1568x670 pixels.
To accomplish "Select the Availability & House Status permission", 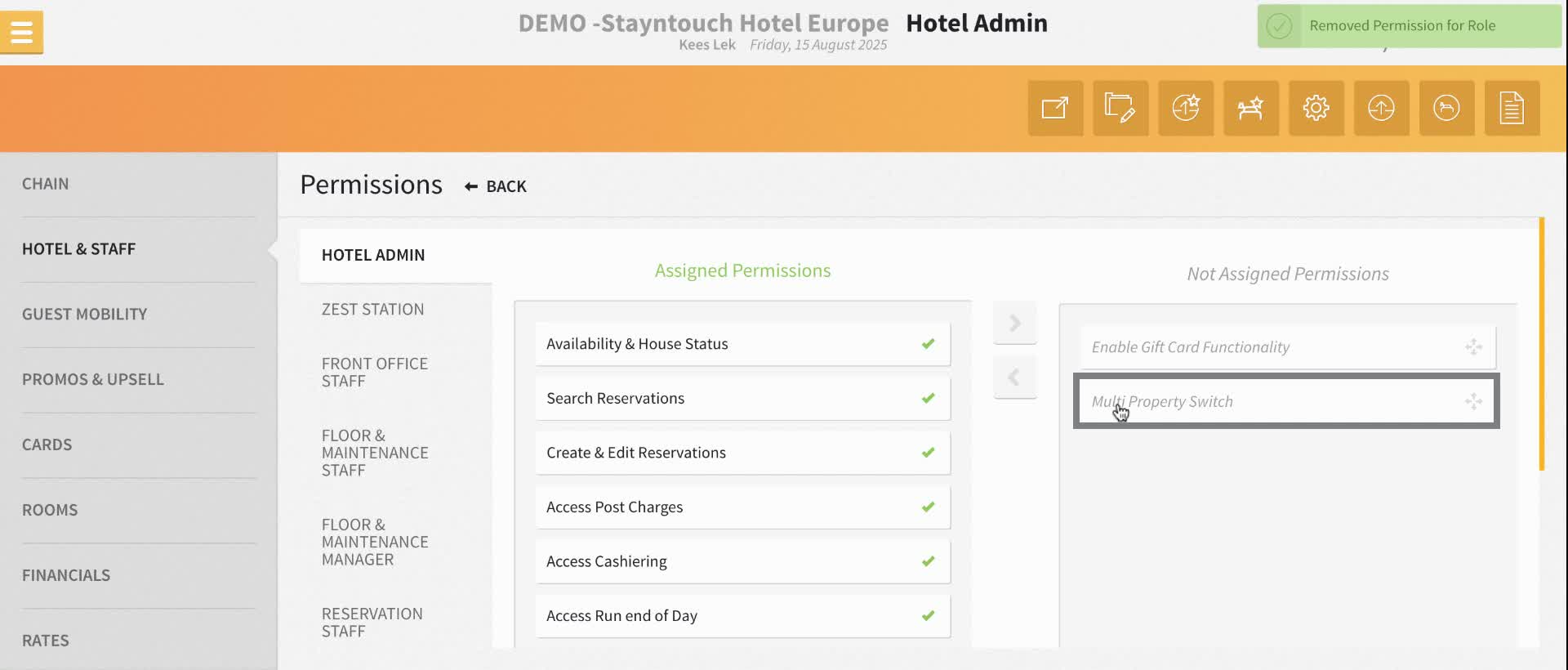I will (743, 344).
